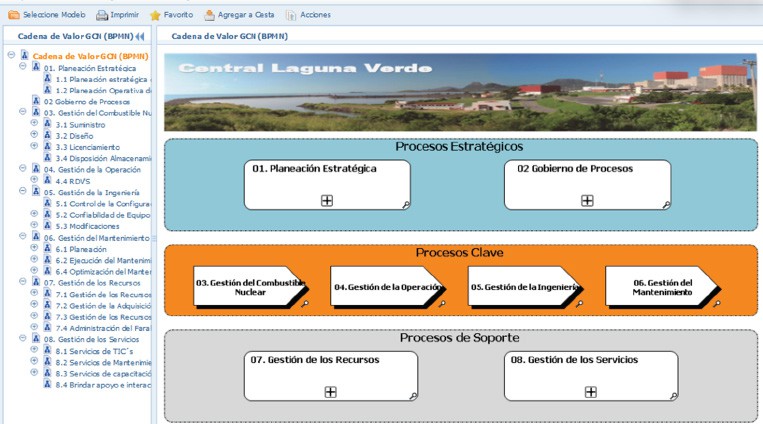The width and height of the screenshot is (763, 424).
Task: Click magnifier icon on 06. Gestión del Mantenimiento
Action: click(717, 301)
